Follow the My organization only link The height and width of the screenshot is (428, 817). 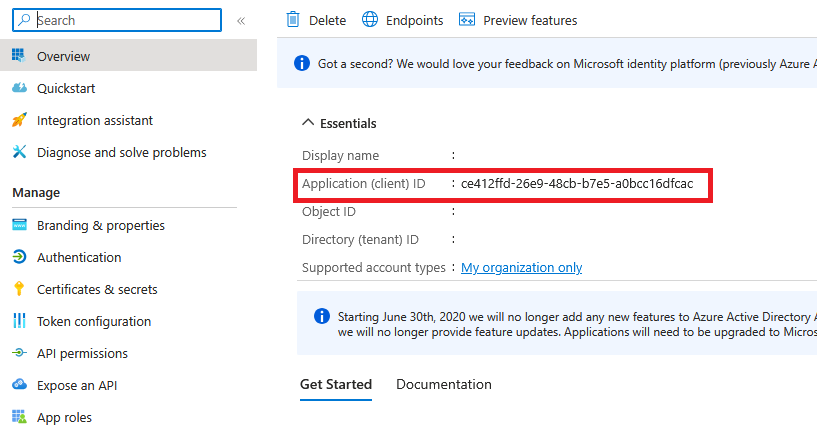(521, 268)
